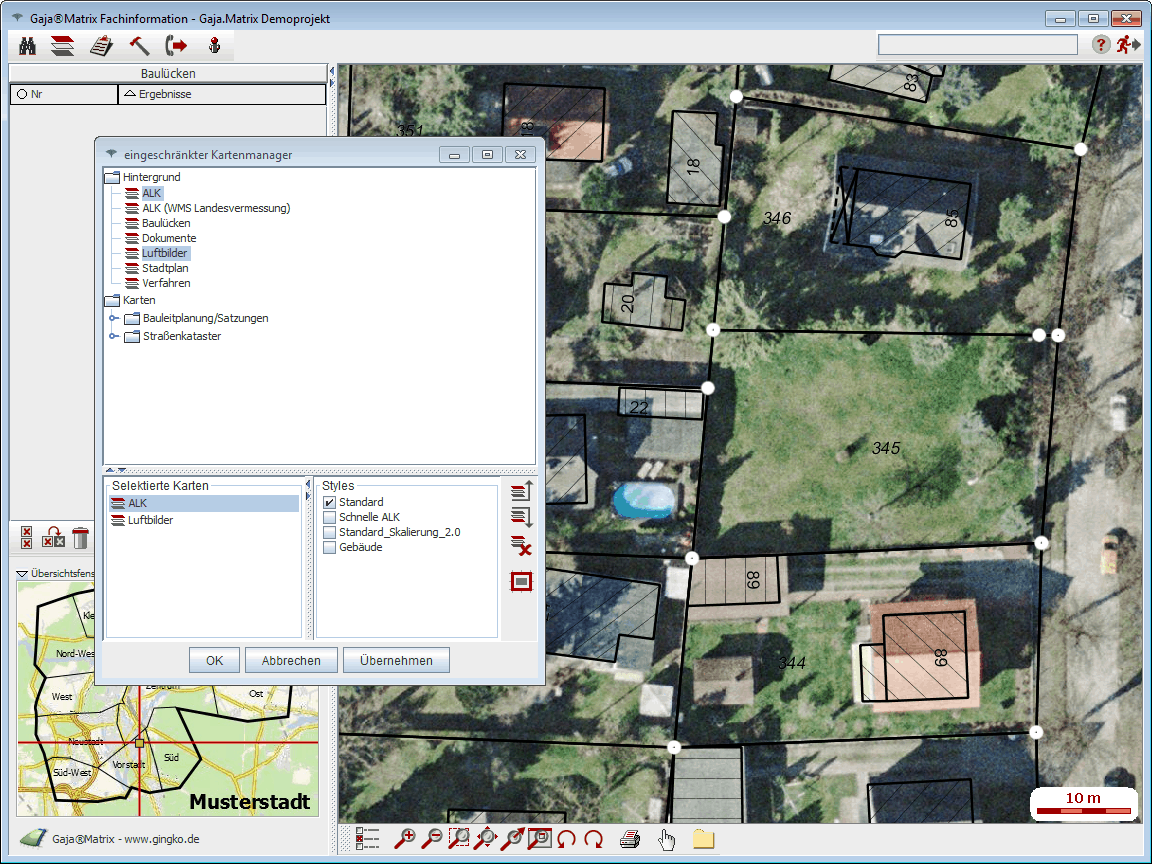Screen dimensions: 1152x864
Task: Expand the Bauleitplanung/Satzungen folder
Action: click(114, 318)
